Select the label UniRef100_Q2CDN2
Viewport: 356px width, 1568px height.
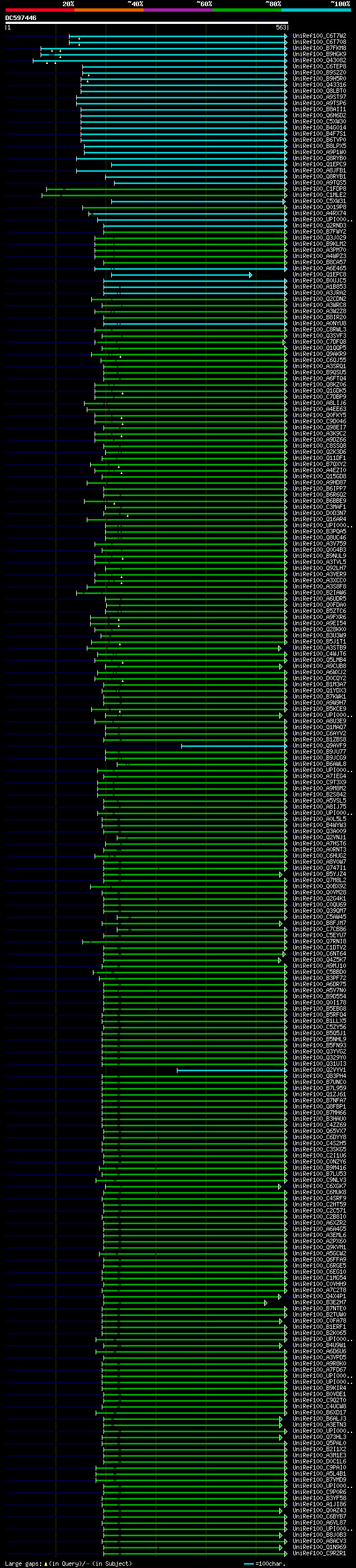pos(319,299)
